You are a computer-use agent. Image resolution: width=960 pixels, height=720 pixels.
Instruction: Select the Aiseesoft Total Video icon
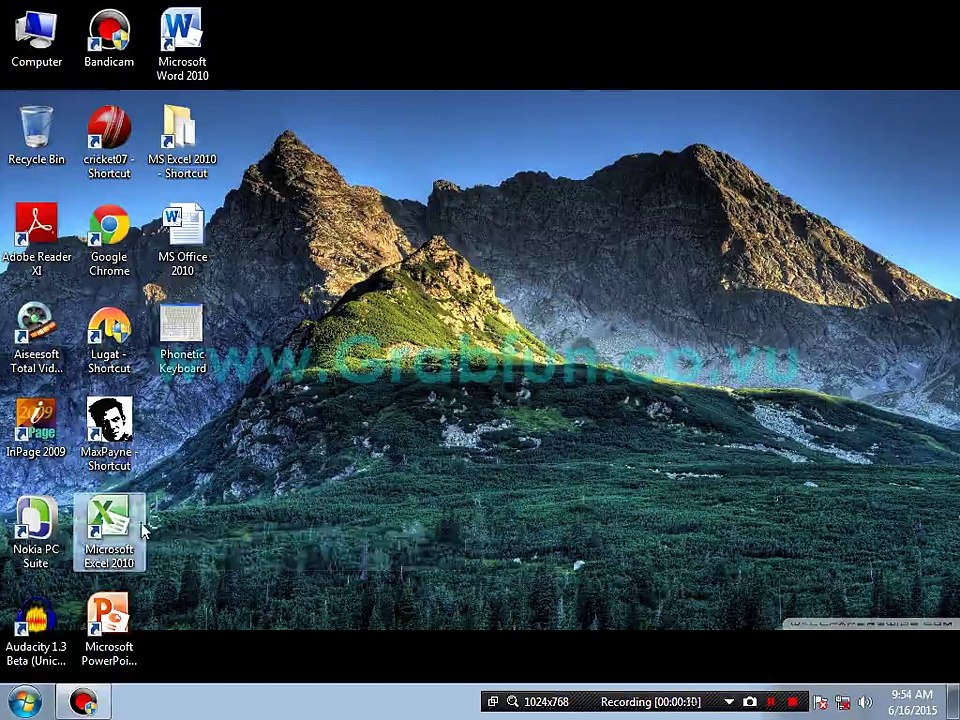click(36, 337)
